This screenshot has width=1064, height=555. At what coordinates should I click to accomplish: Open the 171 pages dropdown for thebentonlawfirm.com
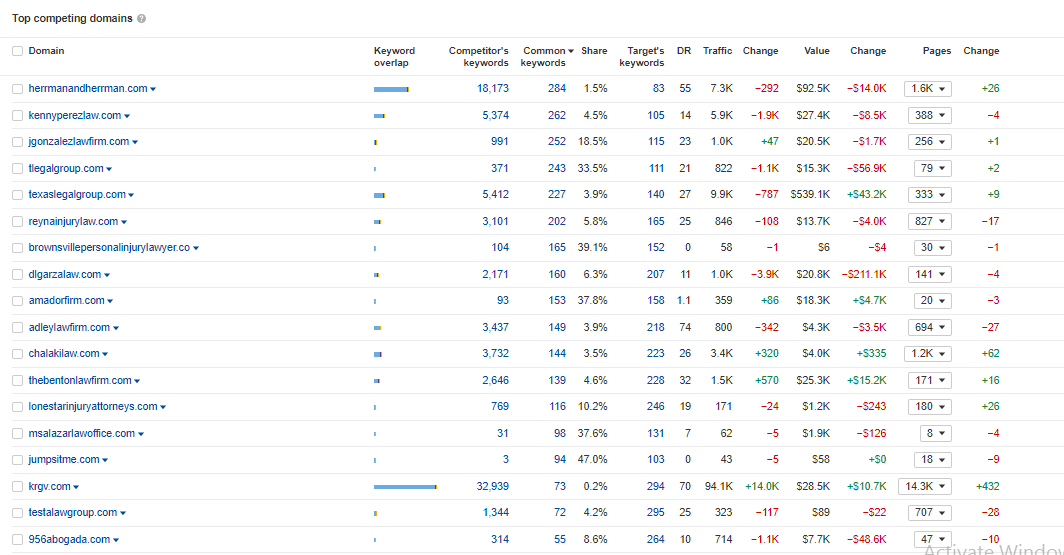click(x=930, y=380)
